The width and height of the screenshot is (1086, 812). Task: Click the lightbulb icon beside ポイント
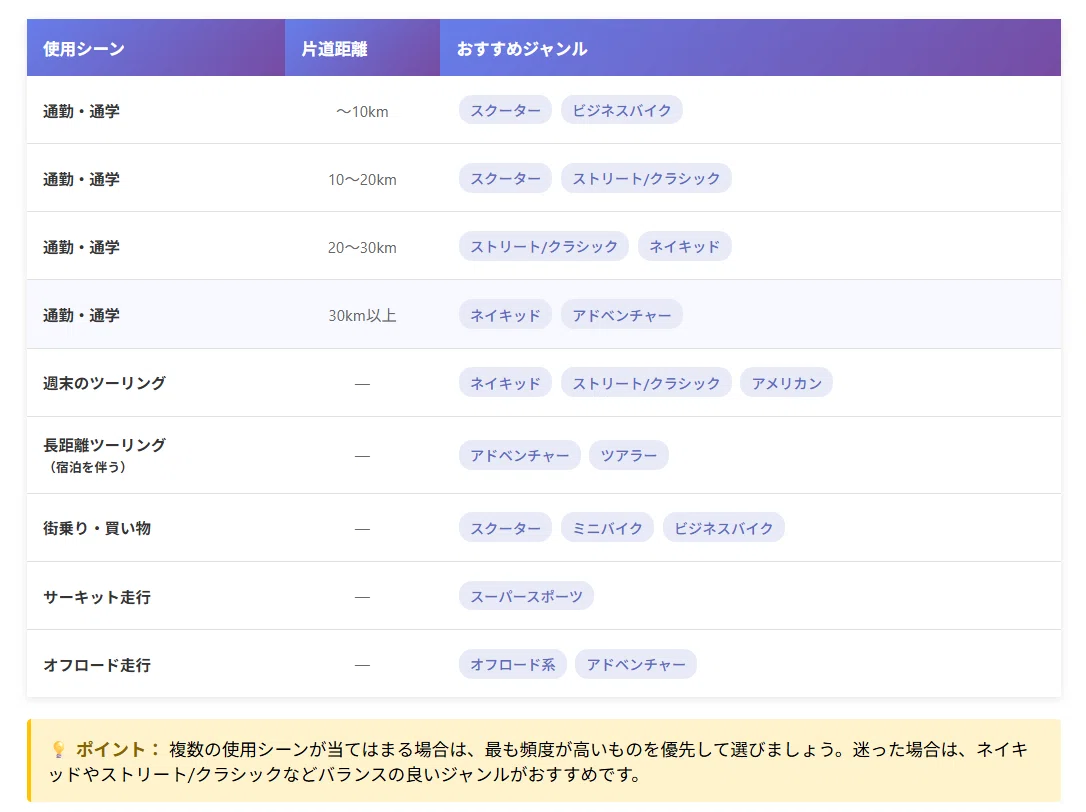[59, 749]
